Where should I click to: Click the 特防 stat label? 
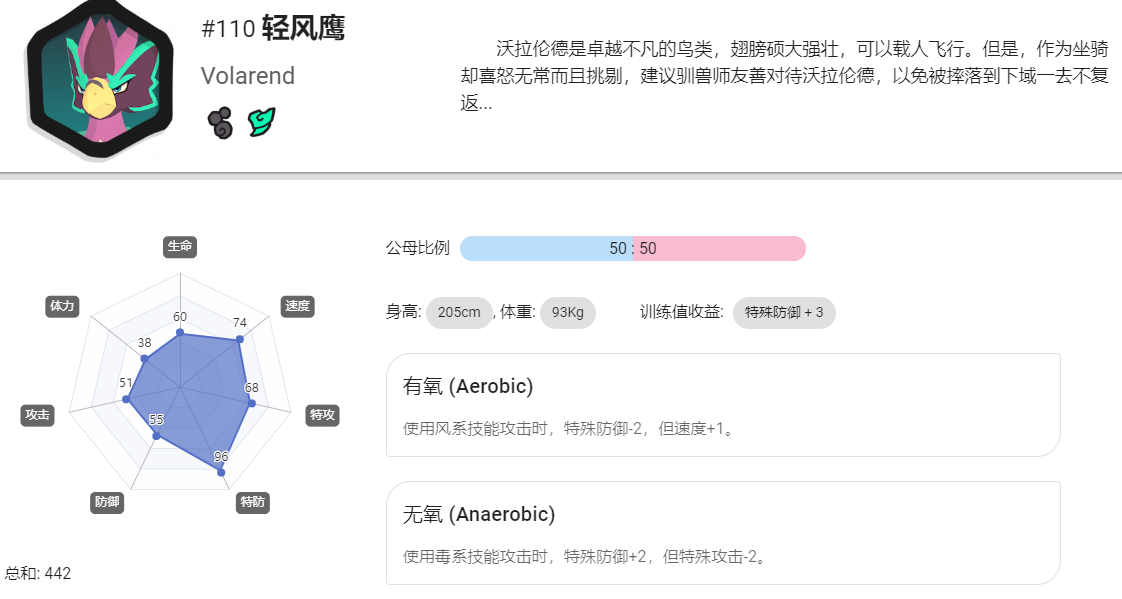pos(253,502)
